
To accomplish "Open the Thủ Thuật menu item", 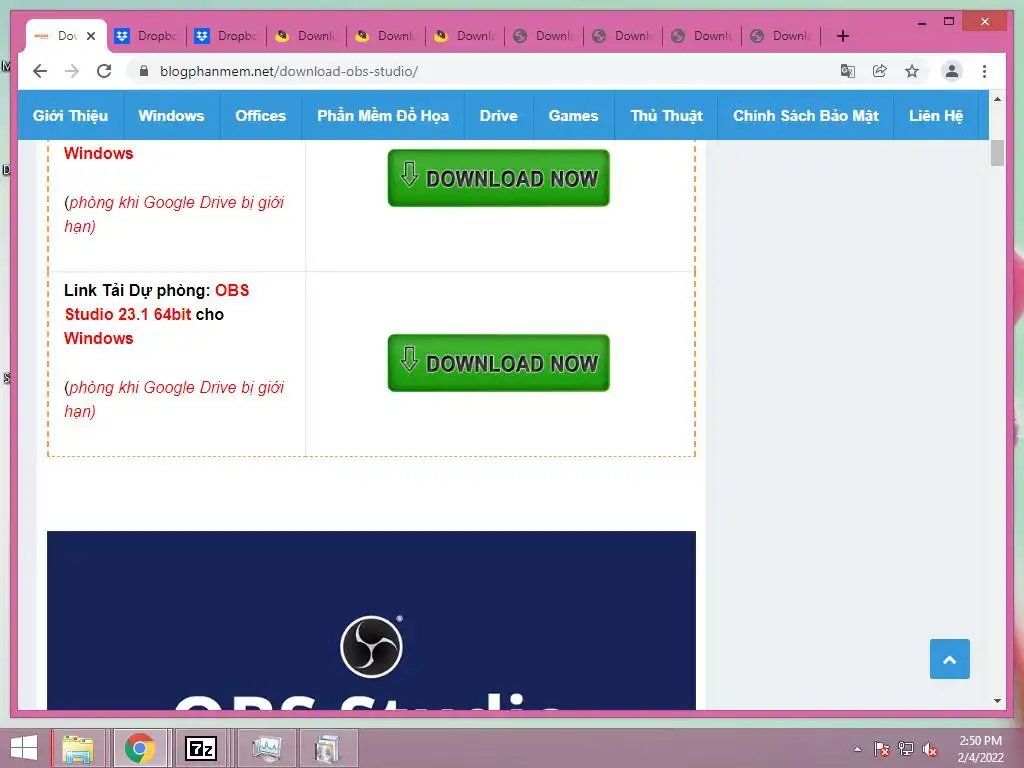I will point(666,116).
